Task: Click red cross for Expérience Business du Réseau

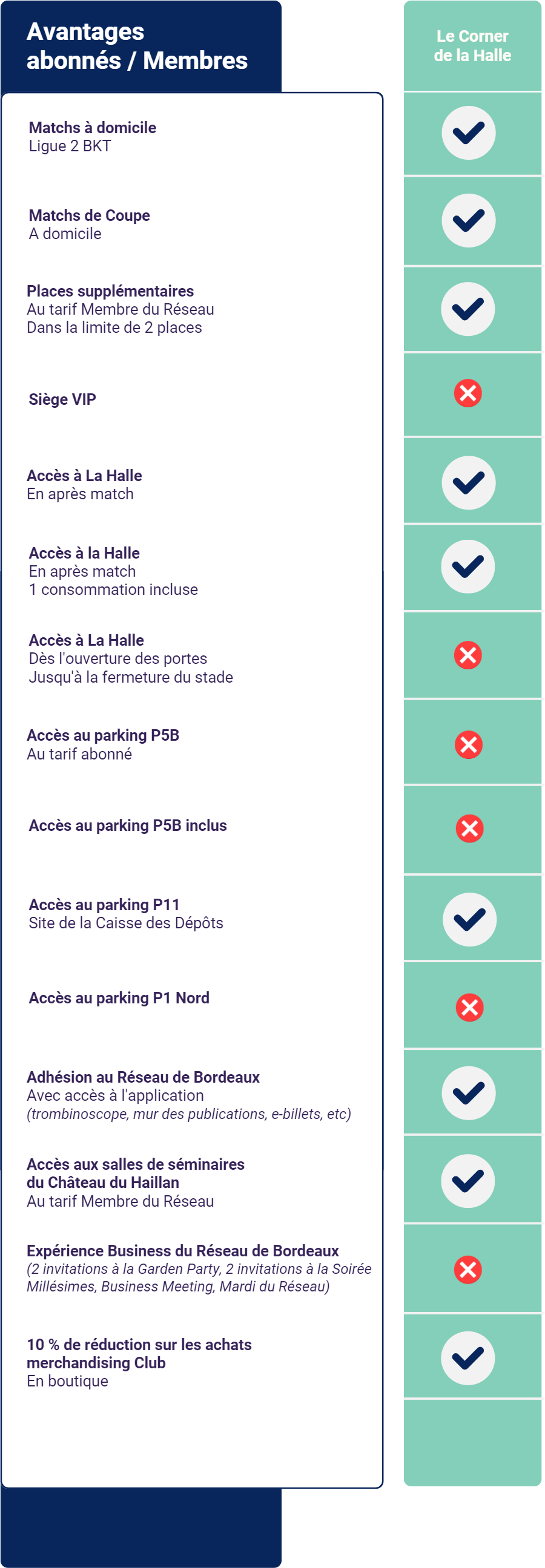Action: (467, 1270)
